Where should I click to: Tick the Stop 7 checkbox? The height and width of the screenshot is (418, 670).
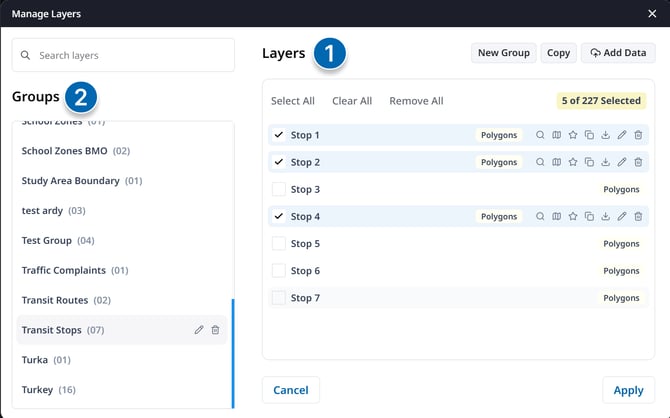(279, 297)
